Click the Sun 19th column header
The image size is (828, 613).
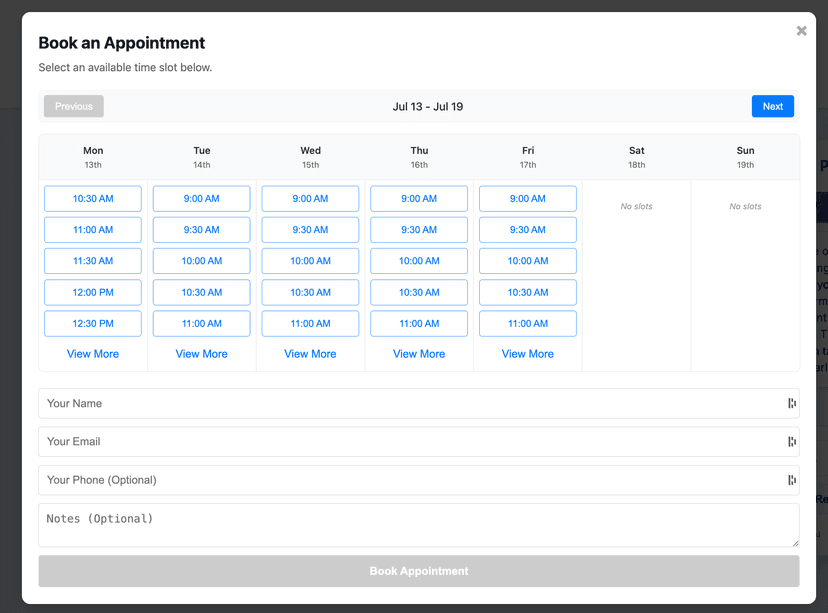pyautogui.click(x=746, y=157)
